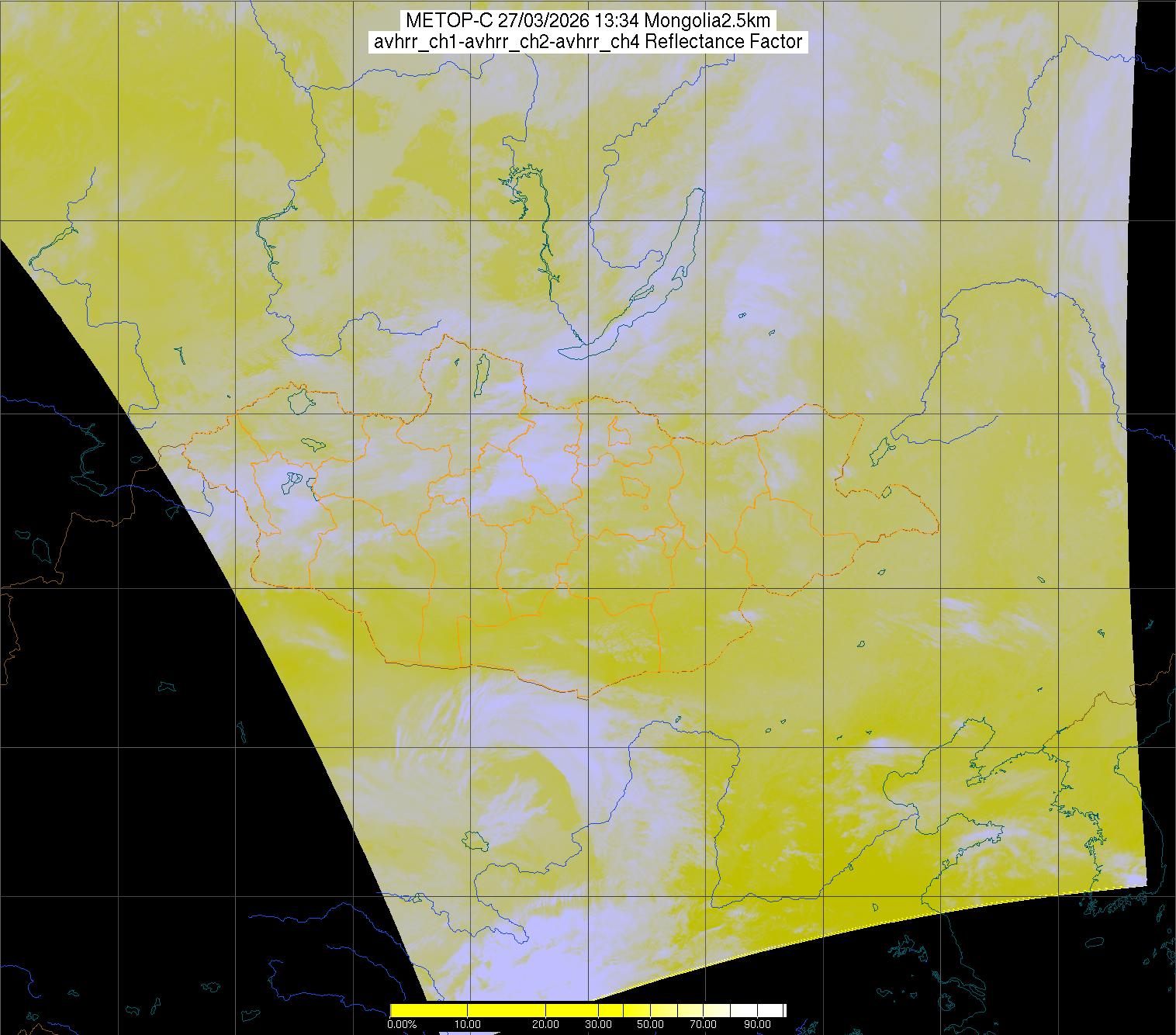
Task: Click the 0.00% label on the colorbar
Action: click(x=402, y=1025)
